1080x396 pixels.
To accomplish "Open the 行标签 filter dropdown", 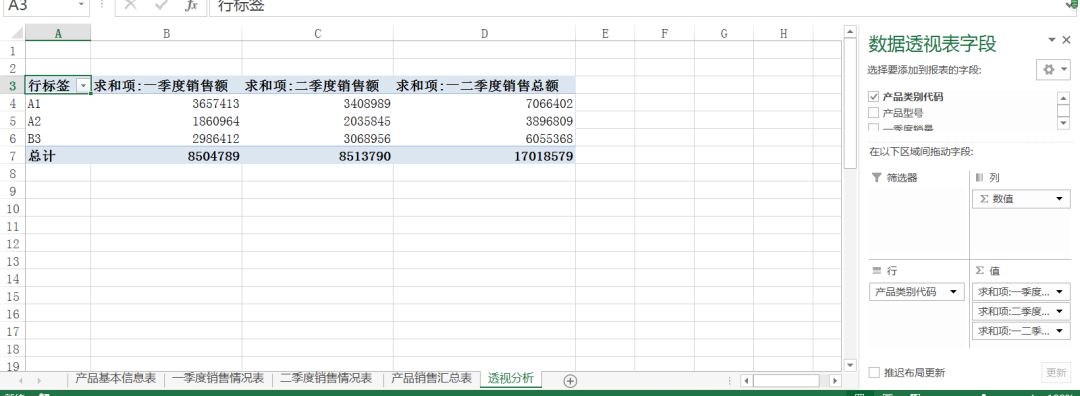I will click(83, 85).
